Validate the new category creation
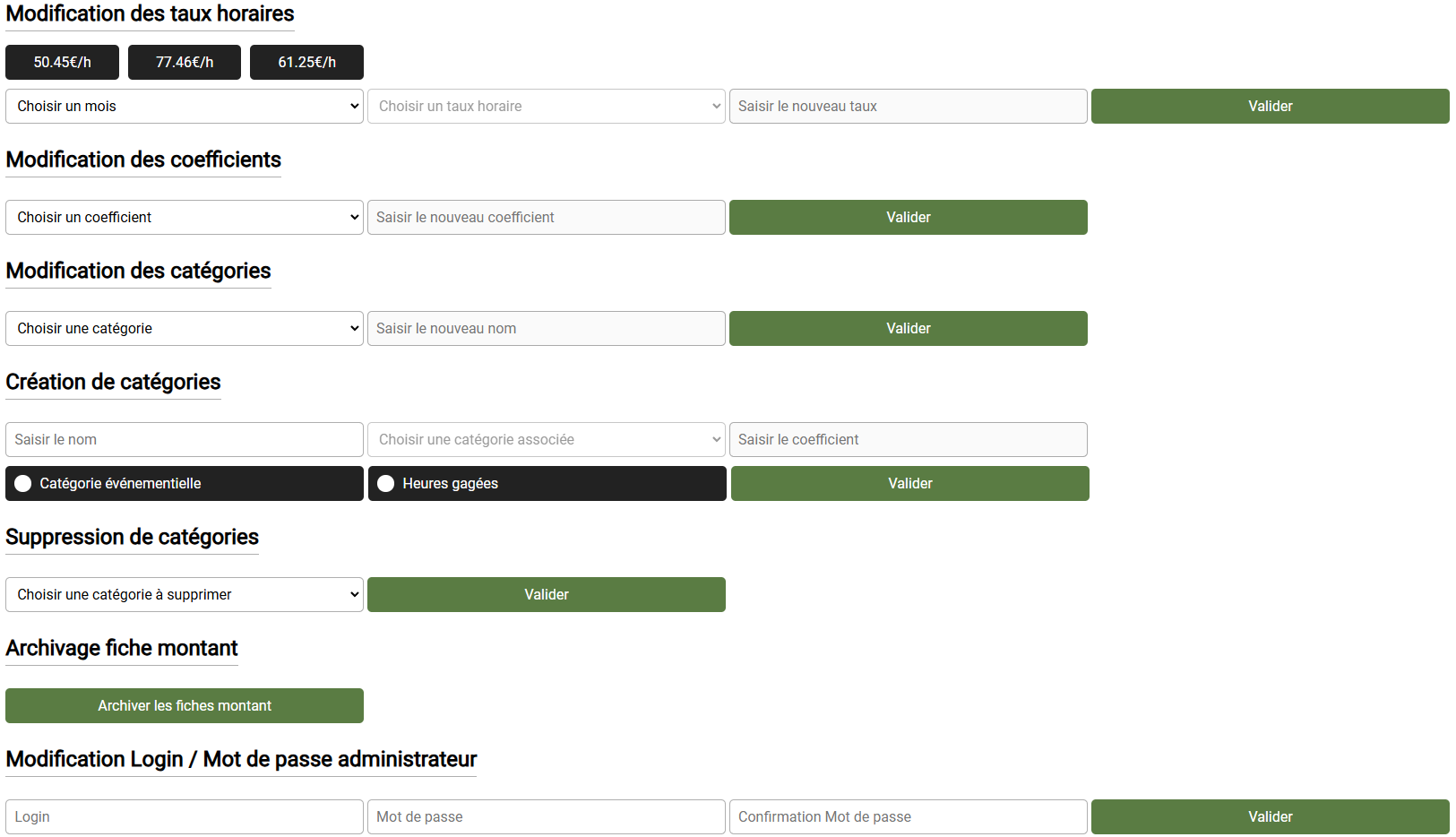 tap(909, 483)
